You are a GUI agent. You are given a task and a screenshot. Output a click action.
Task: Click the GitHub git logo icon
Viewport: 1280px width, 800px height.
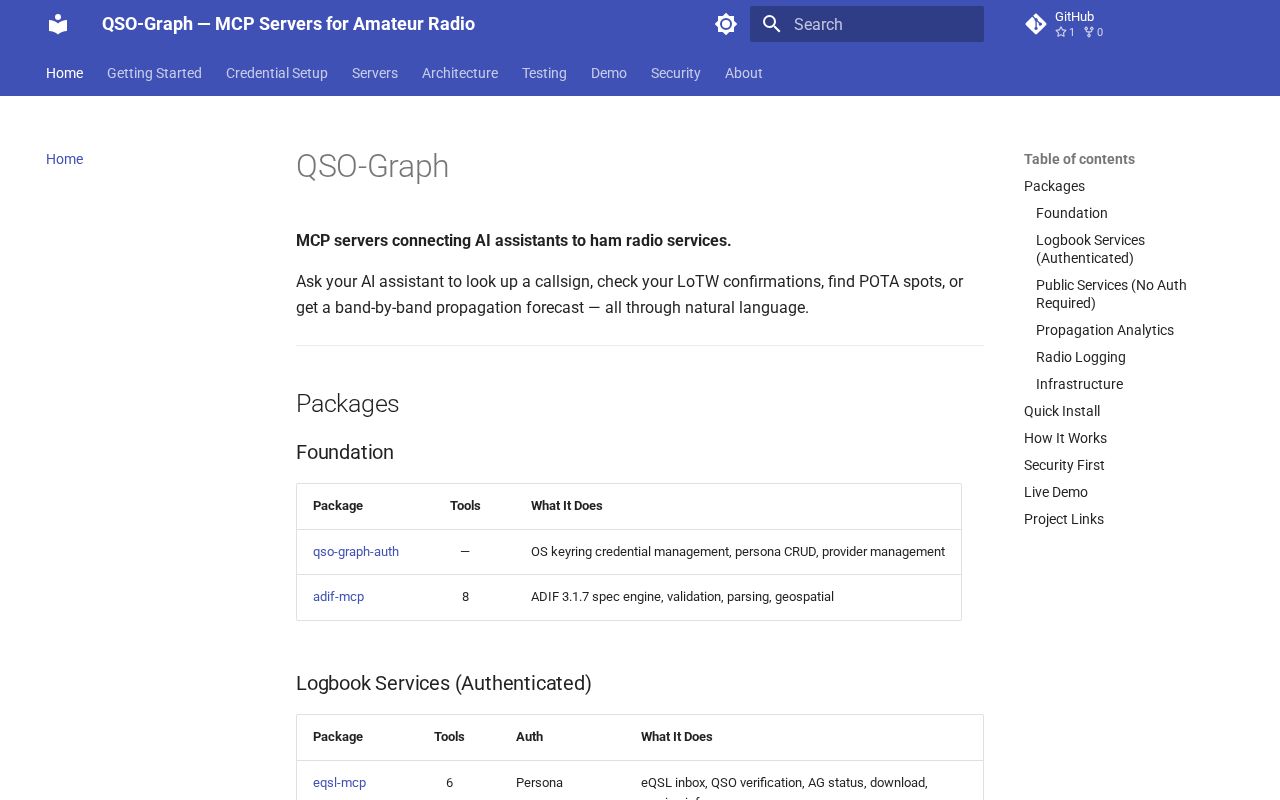point(1036,24)
